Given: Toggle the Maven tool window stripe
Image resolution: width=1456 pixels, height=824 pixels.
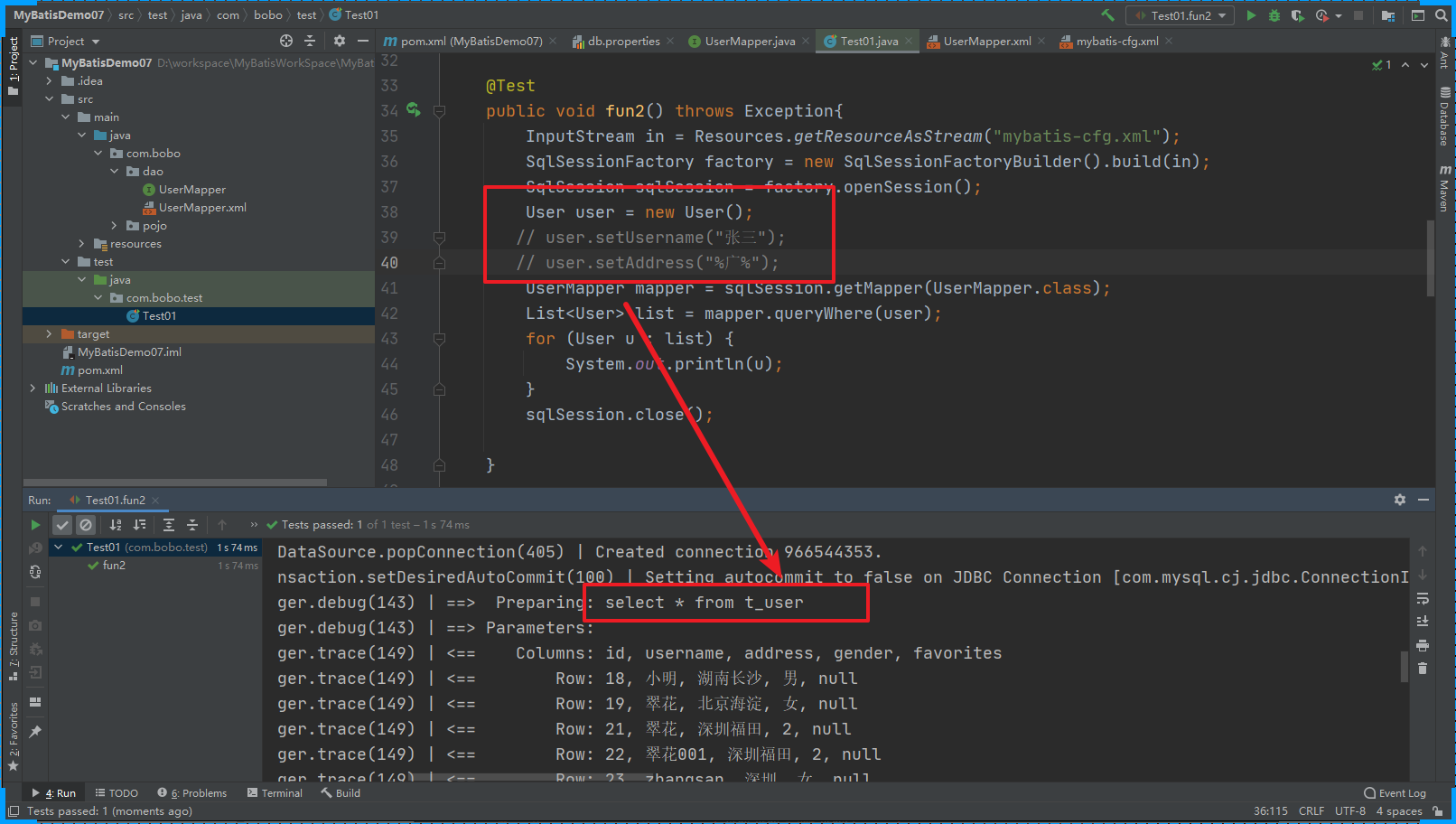Looking at the screenshot, I should [1444, 188].
